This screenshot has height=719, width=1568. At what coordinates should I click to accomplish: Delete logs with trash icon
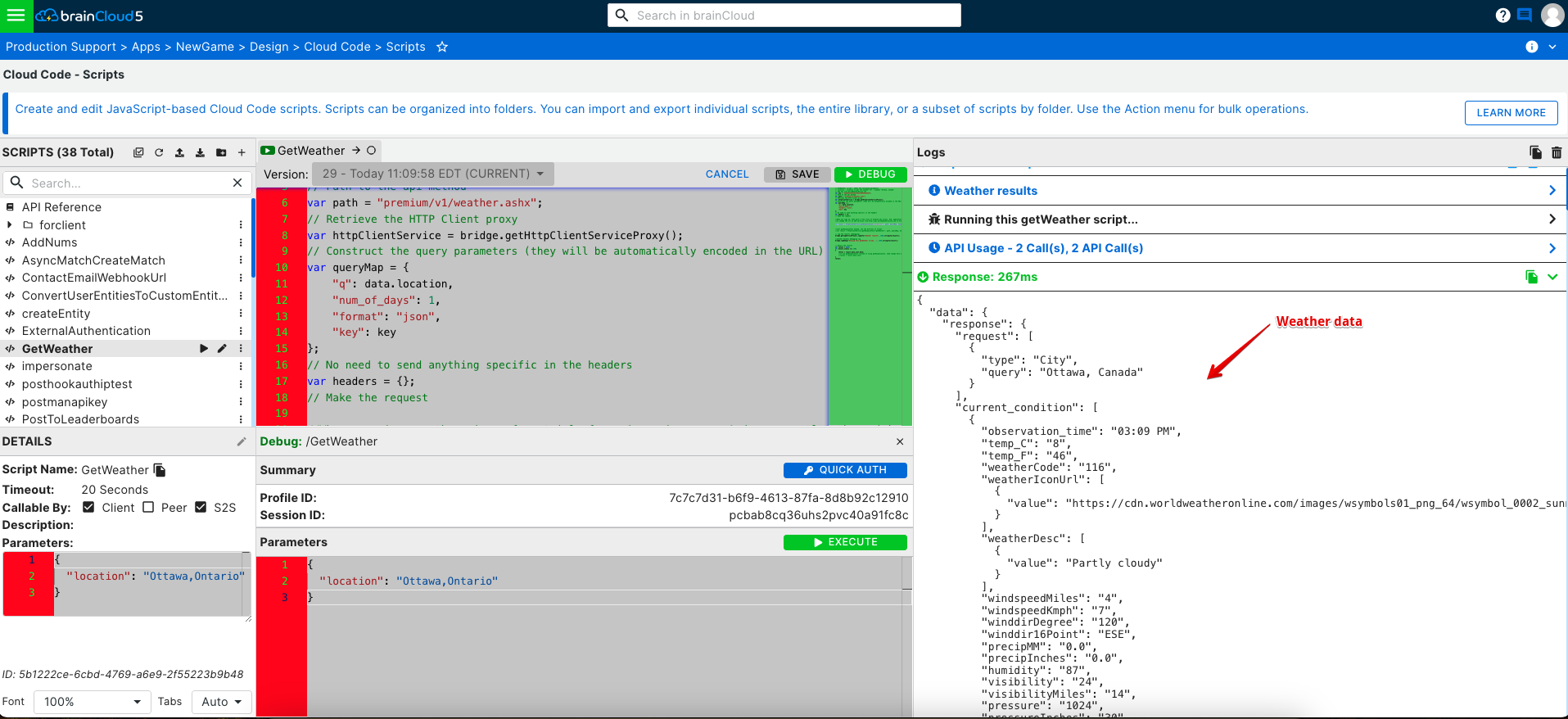pyautogui.click(x=1557, y=152)
